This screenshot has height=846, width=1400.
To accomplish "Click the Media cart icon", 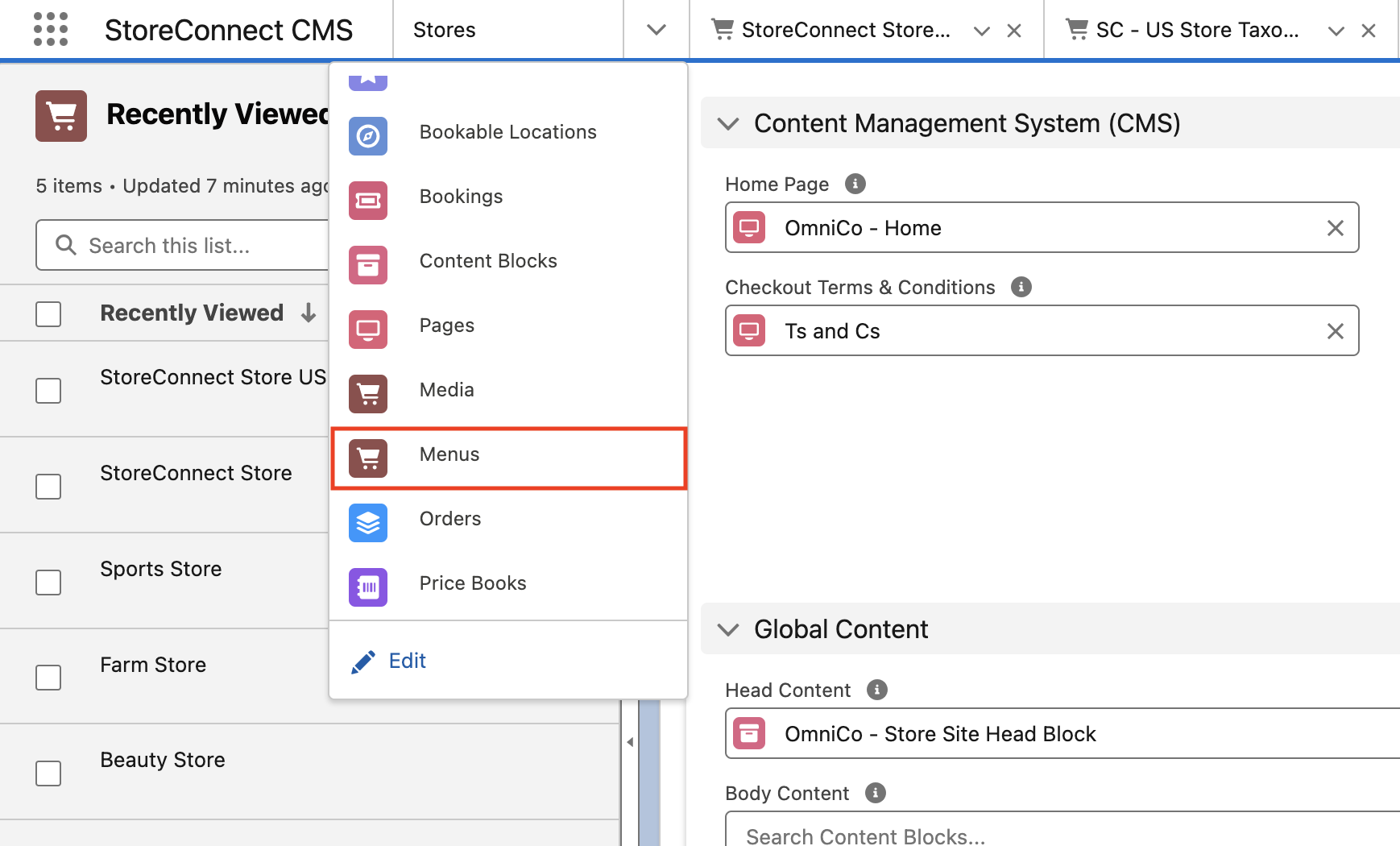I will (x=368, y=394).
